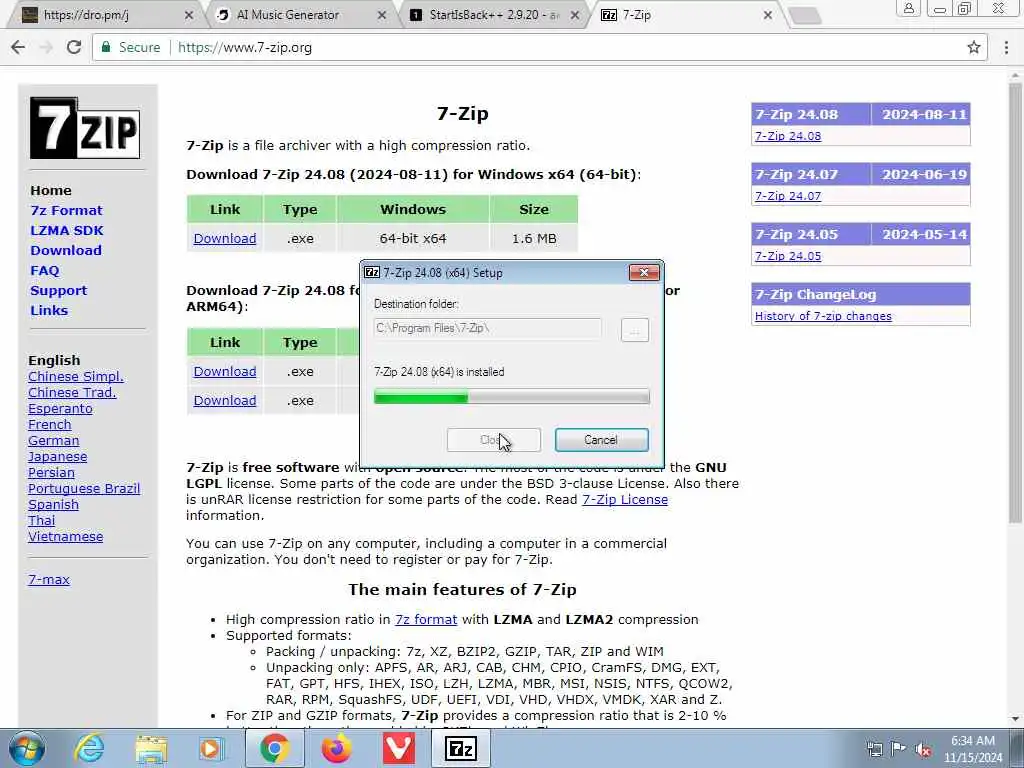Switch language to Chinese Trad.

coord(72,392)
